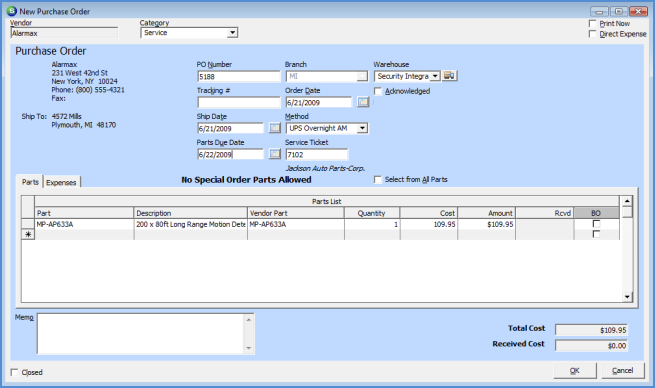Click the Parts Due Date input field
655x388 pixels.
tap(230, 155)
